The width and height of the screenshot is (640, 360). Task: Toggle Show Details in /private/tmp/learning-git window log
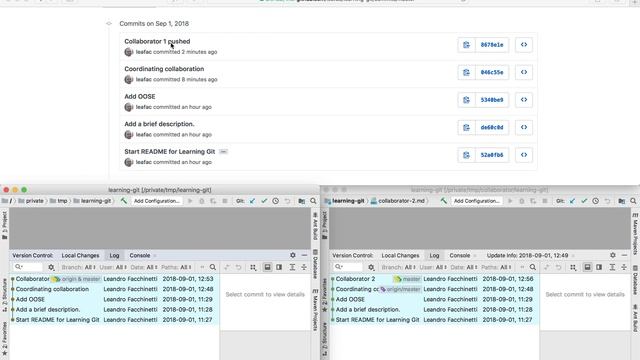click(x=267, y=267)
